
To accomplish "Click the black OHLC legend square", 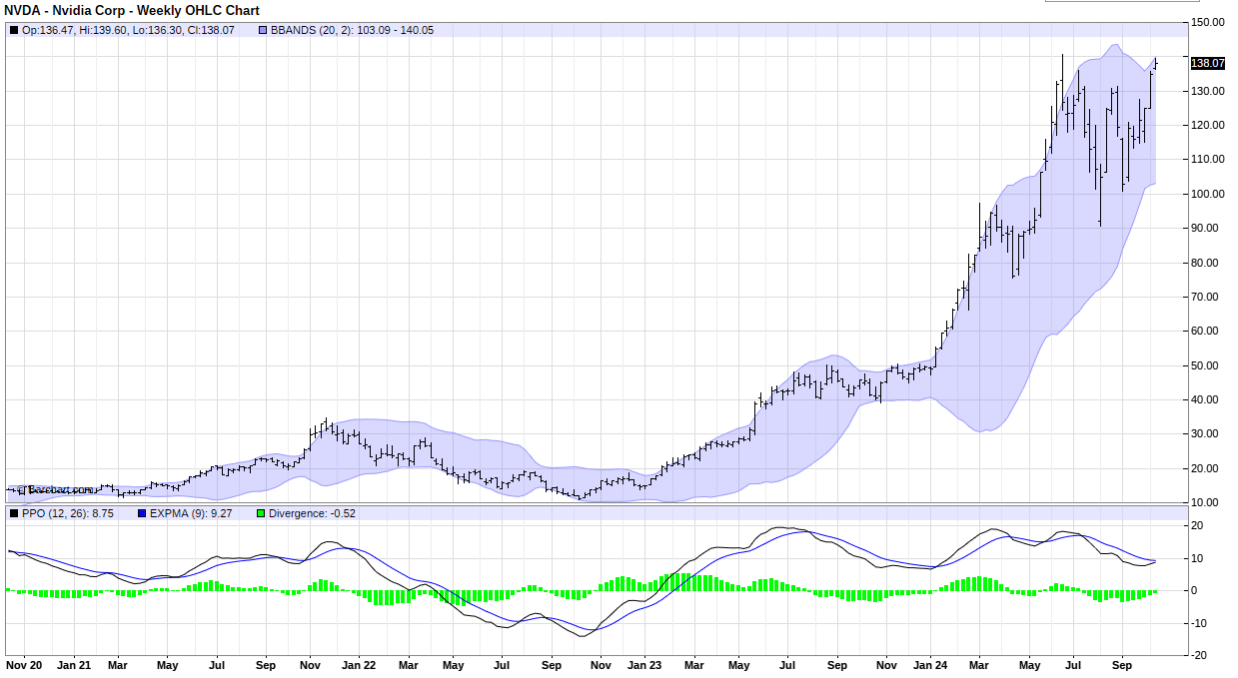I will 14,30.
